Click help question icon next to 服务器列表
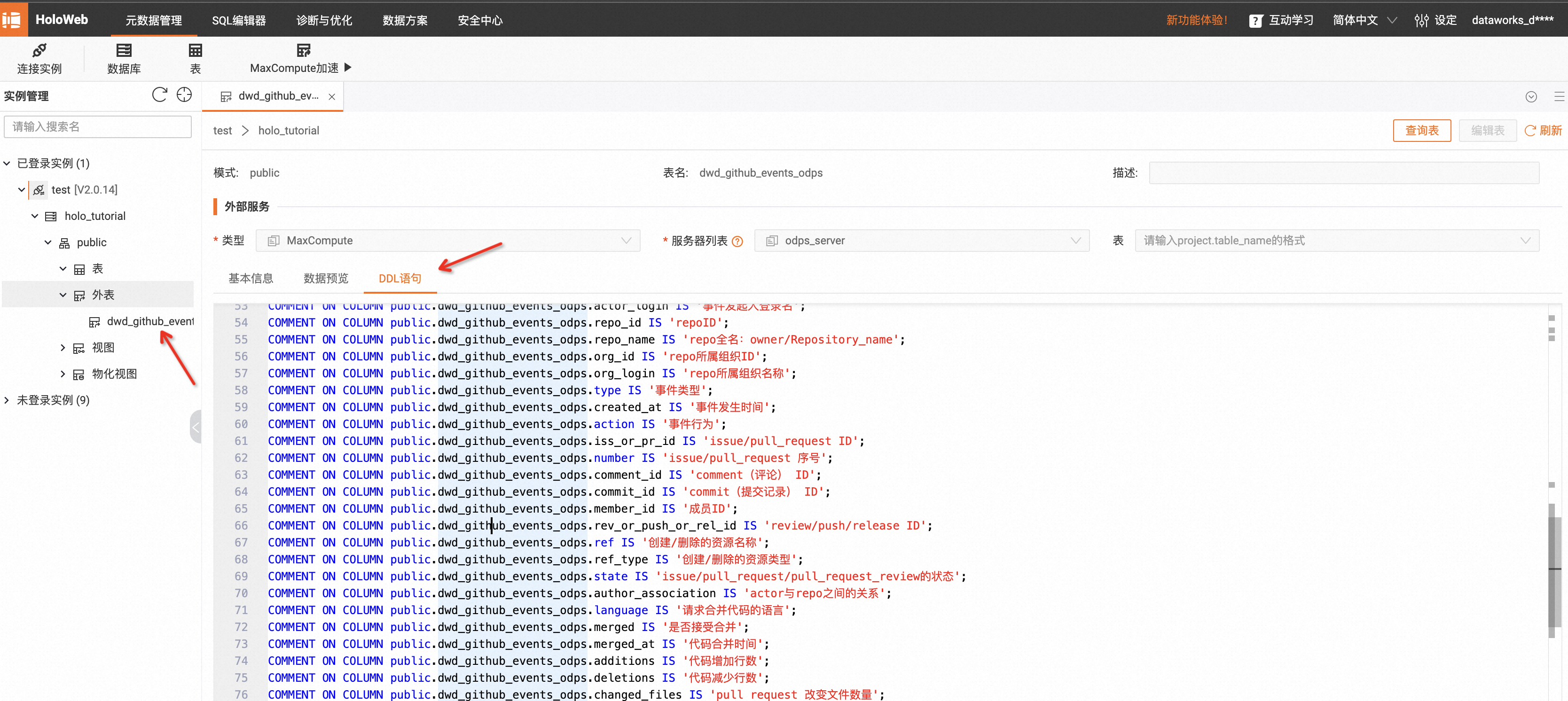This screenshot has width=1568, height=701. (737, 241)
